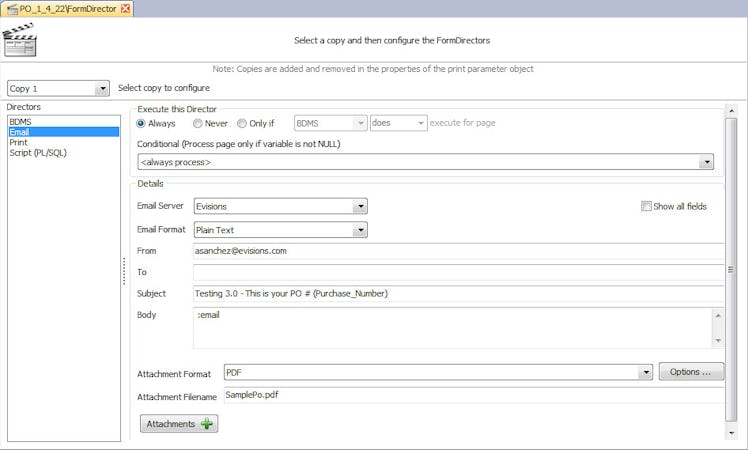The image size is (748, 450).
Task: Choose the Never radio option
Action: click(x=196, y=123)
